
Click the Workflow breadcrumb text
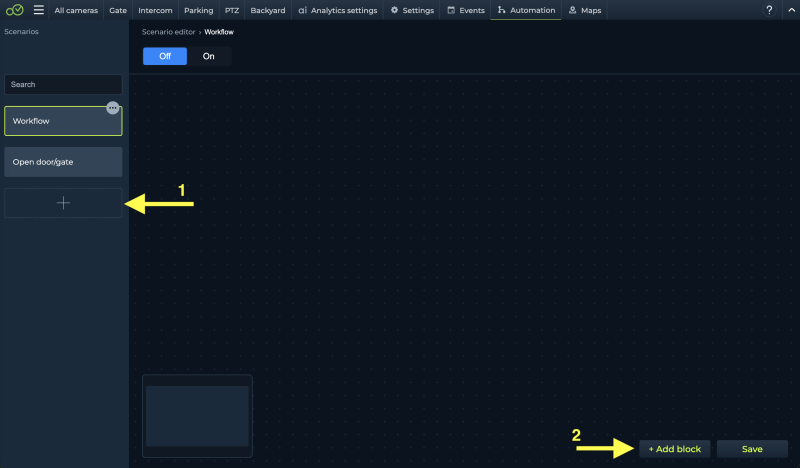click(x=219, y=32)
